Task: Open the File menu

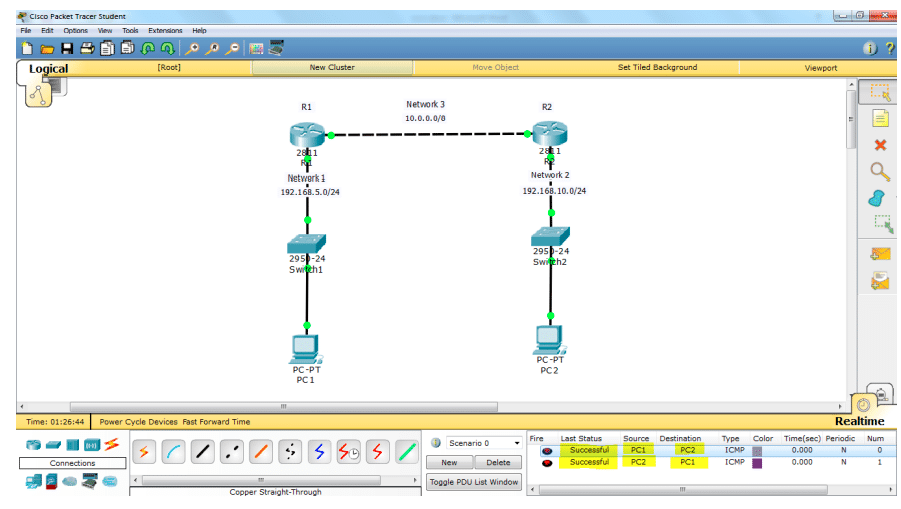Action: click(26, 30)
